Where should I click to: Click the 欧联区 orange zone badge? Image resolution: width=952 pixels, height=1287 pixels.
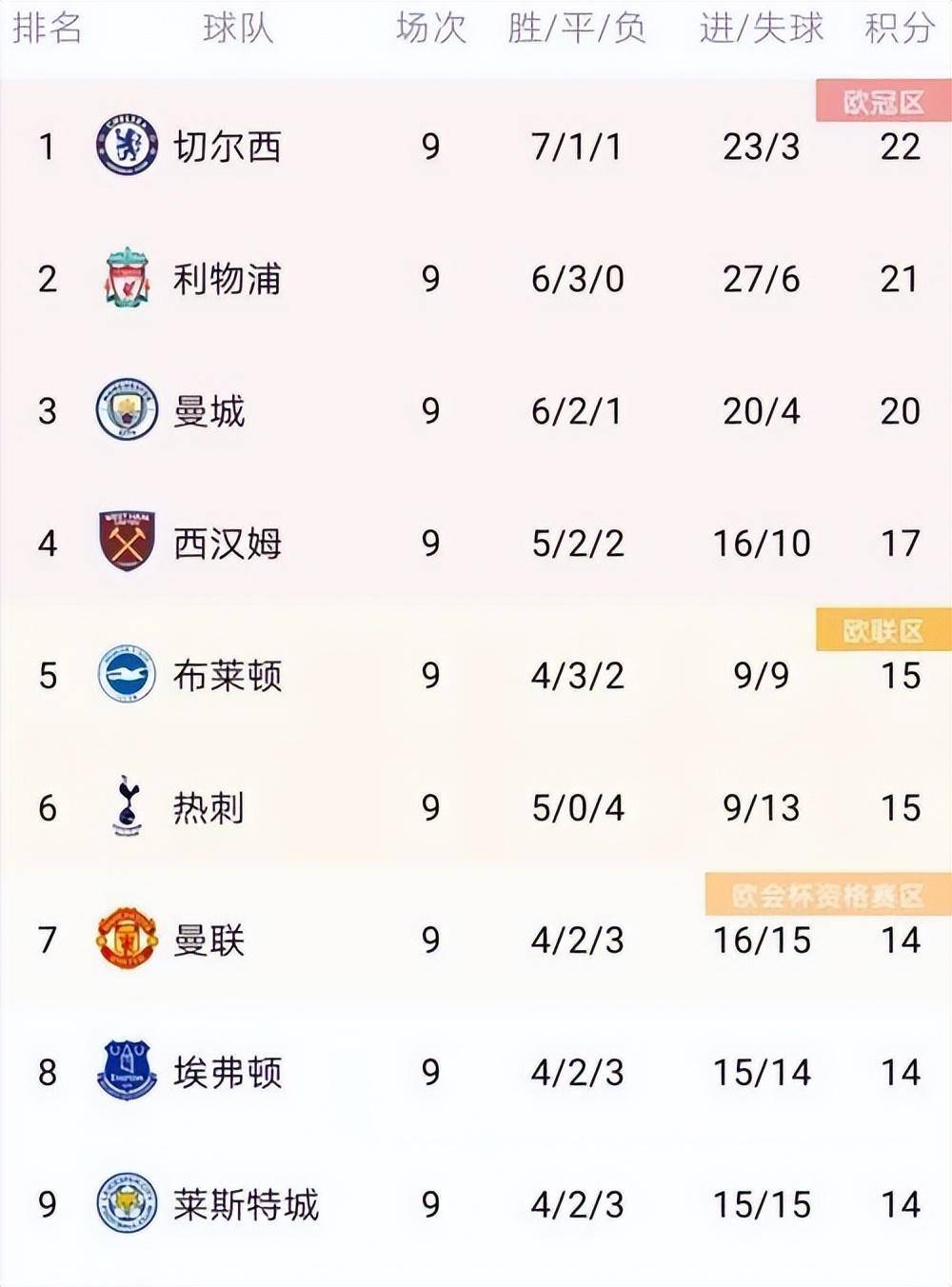point(883,630)
